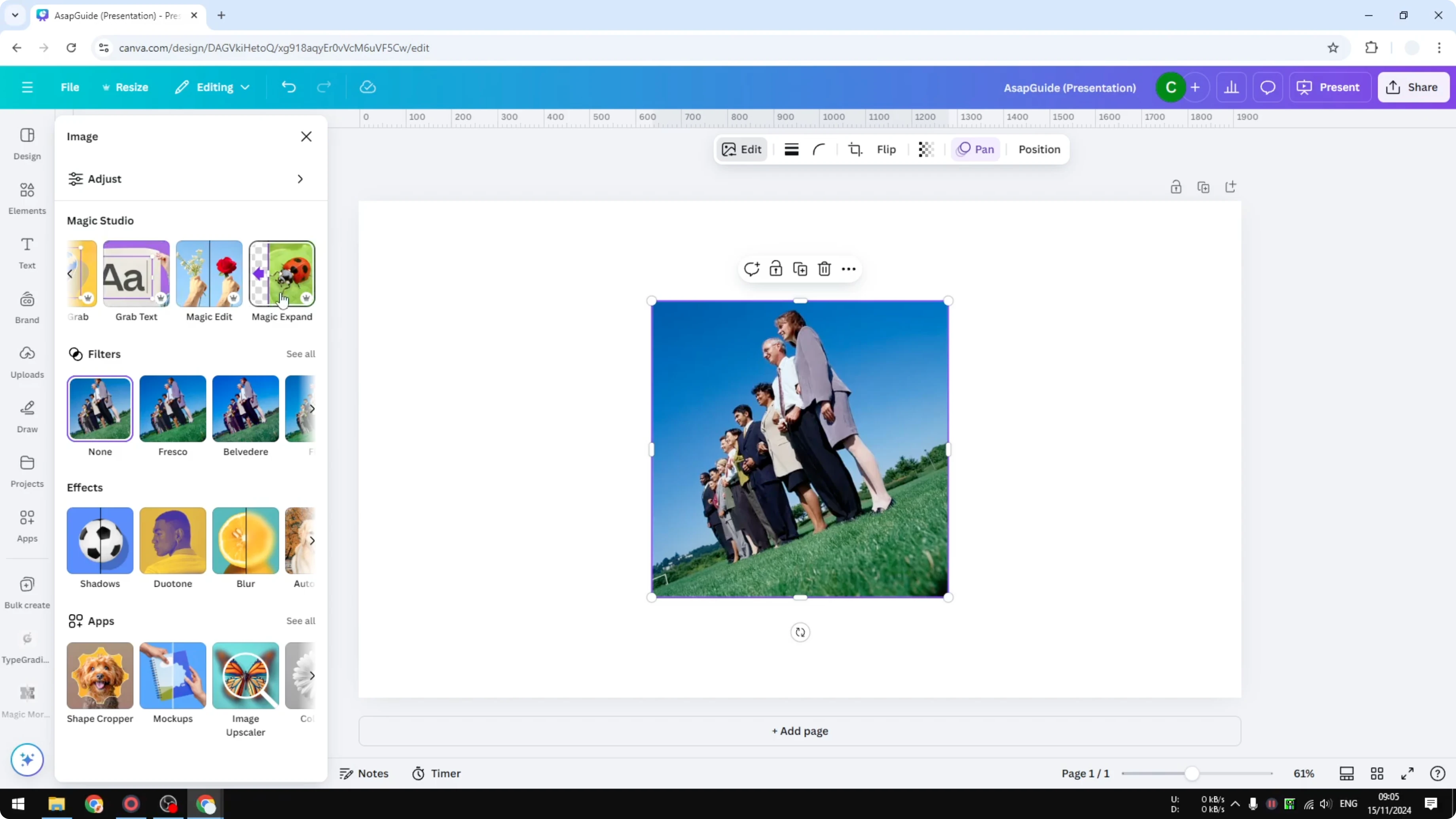Expand more filters with the right chevron

point(313,409)
